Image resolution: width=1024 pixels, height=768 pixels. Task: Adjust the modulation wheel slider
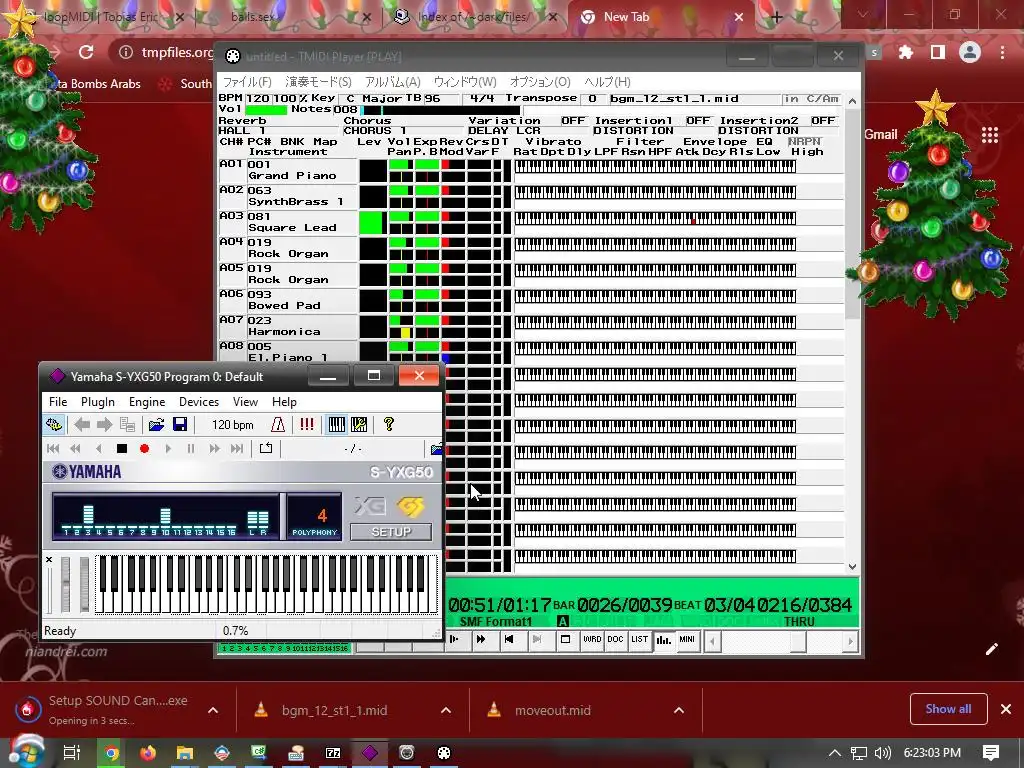click(84, 584)
